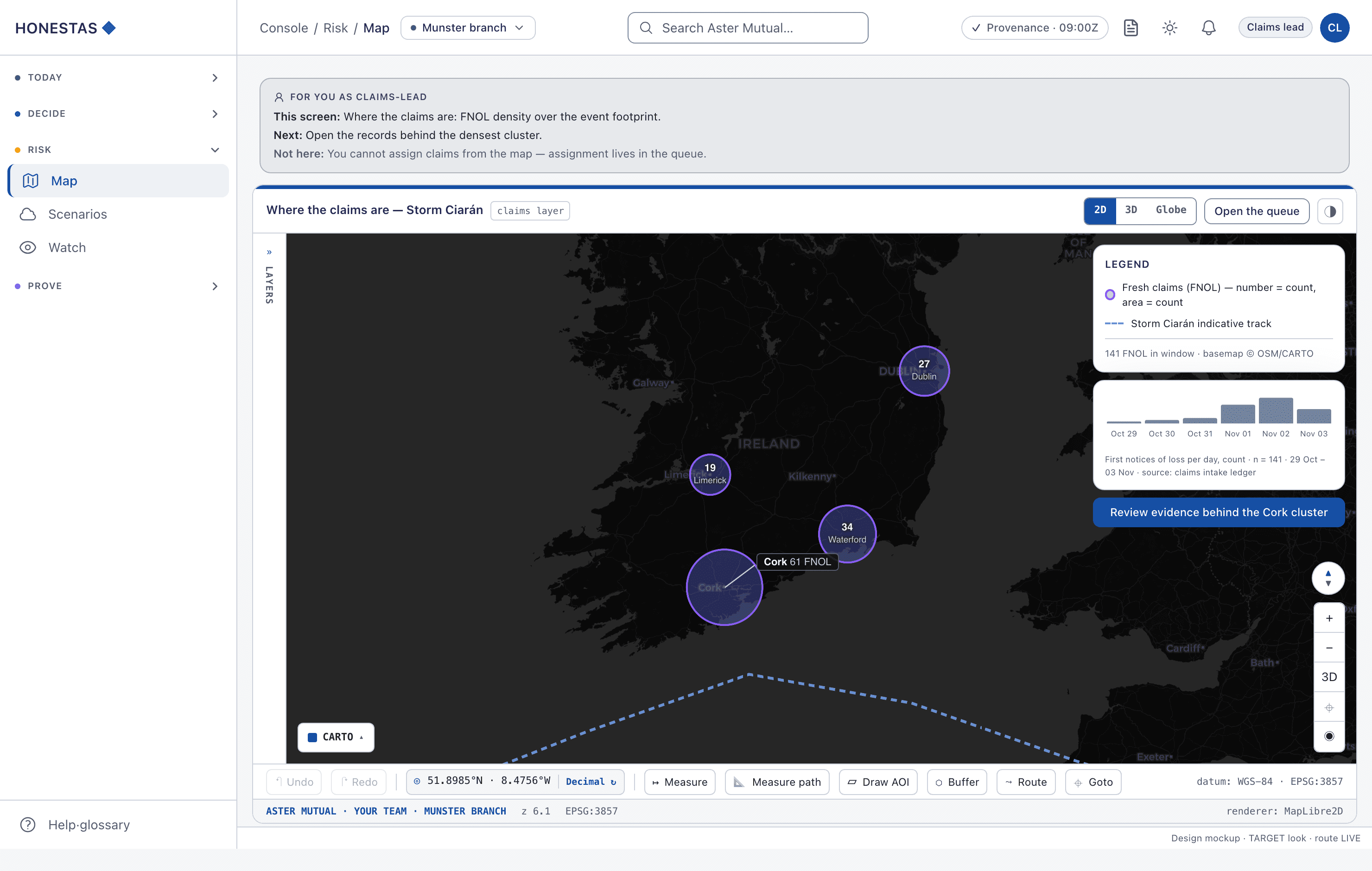Go to Console breadcrumb
This screenshot has height=871, width=1372.
coord(284,28)
